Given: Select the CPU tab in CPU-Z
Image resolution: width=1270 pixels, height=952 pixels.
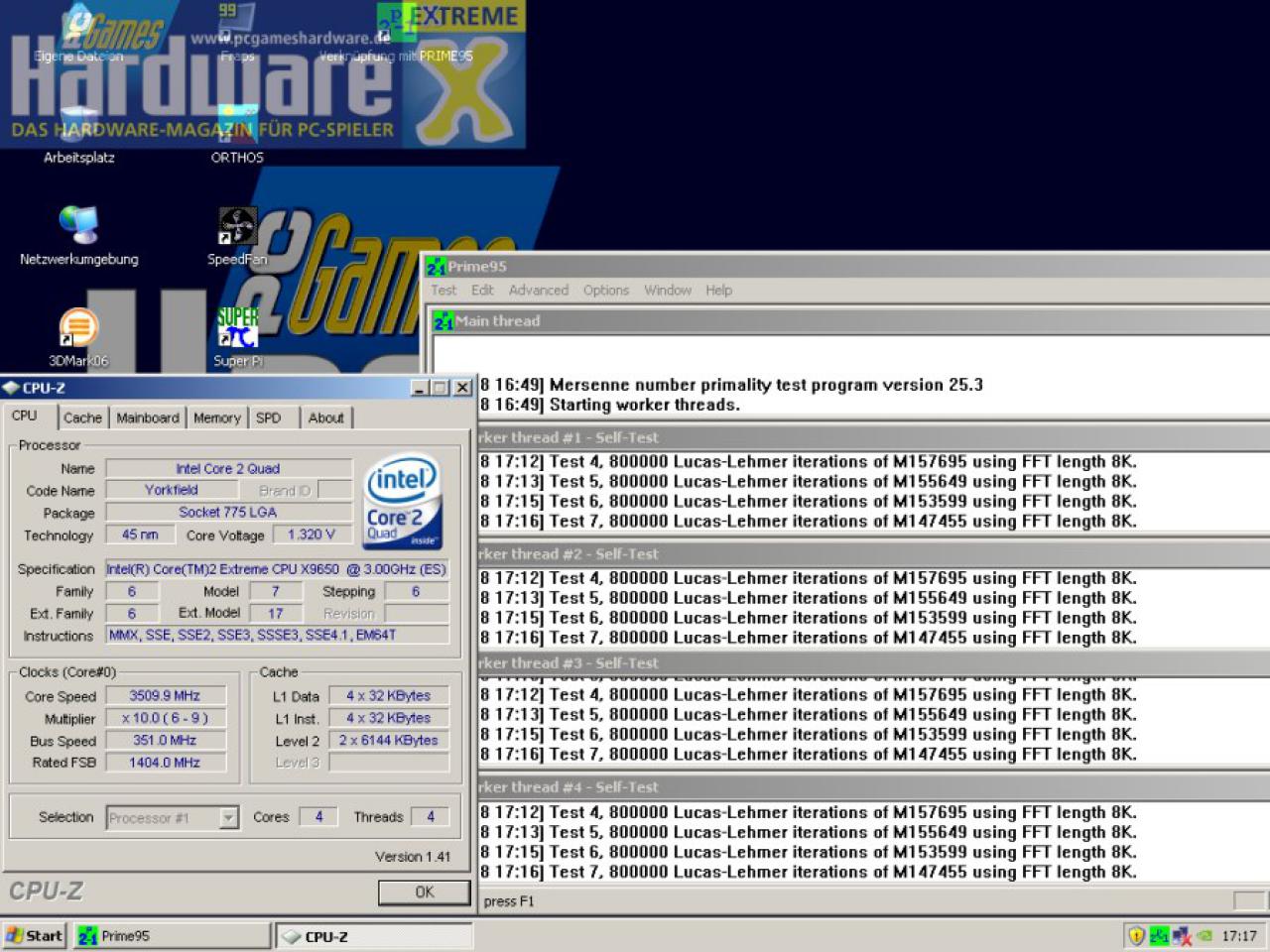Looking at the screenshot, I should pyautogui.click(x=25, y=416).
